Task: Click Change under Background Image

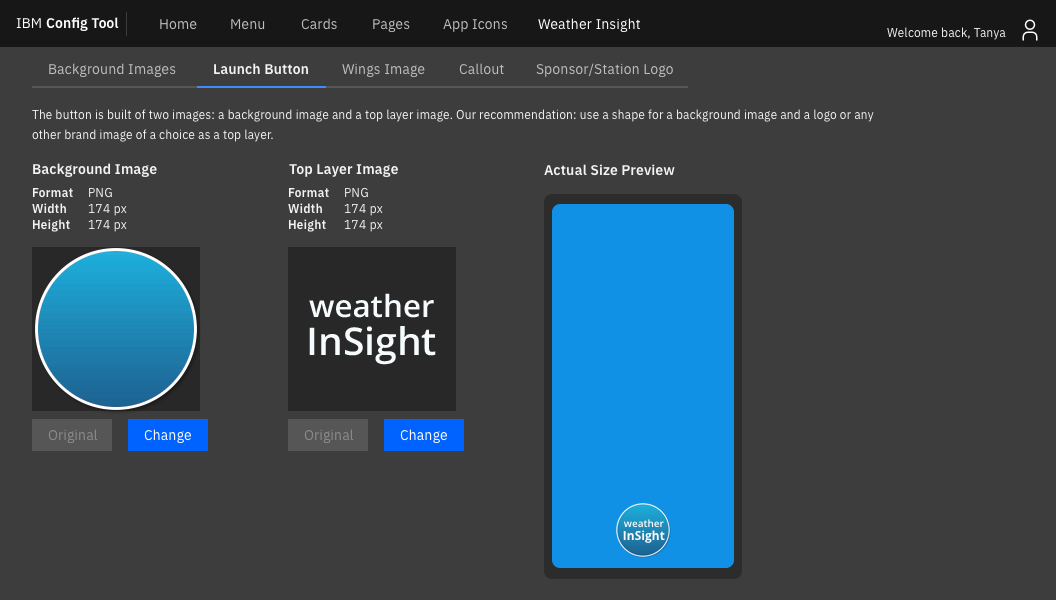Action: tap(168, 435)
